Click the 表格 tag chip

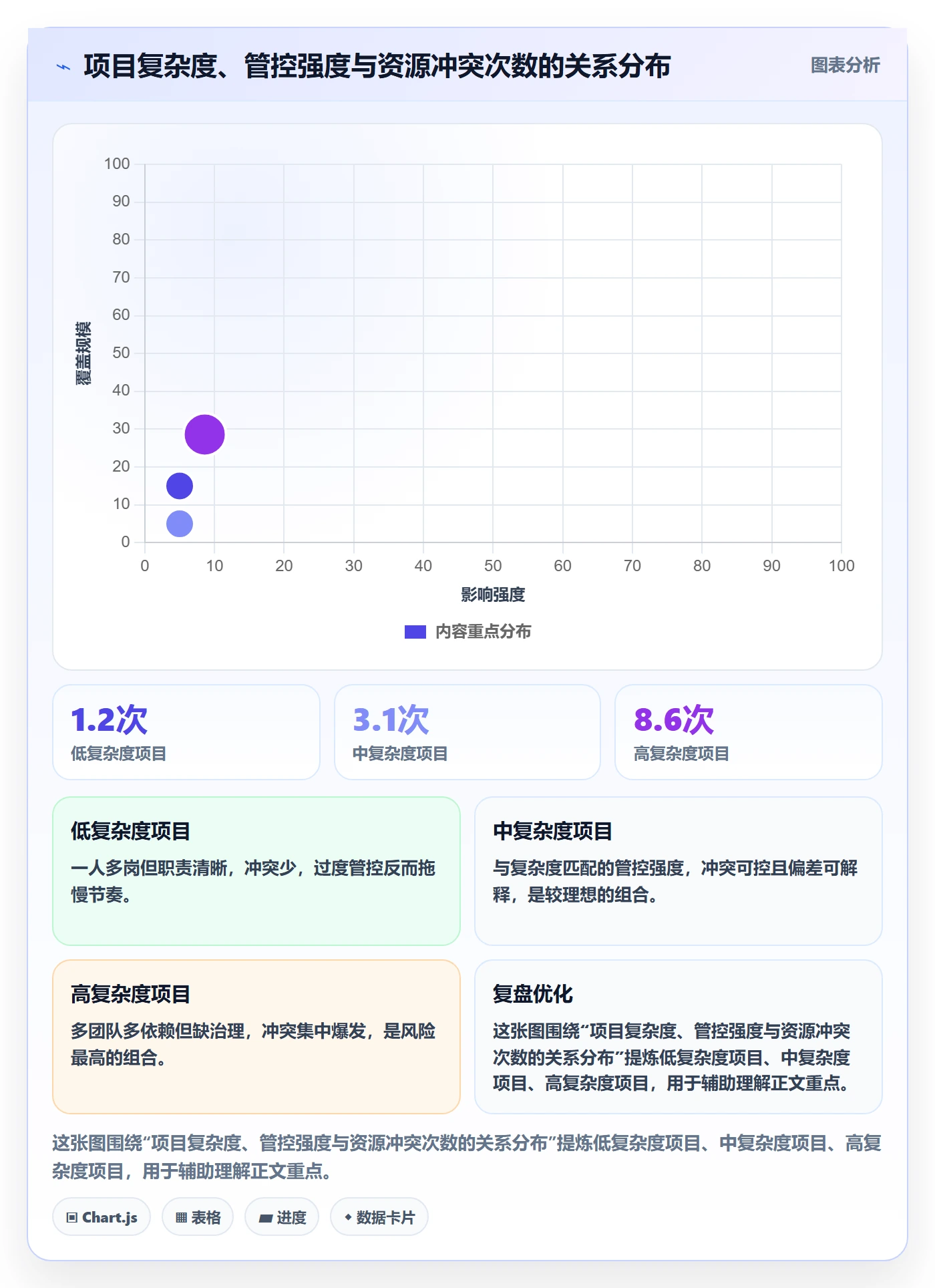coord(198,1217)
